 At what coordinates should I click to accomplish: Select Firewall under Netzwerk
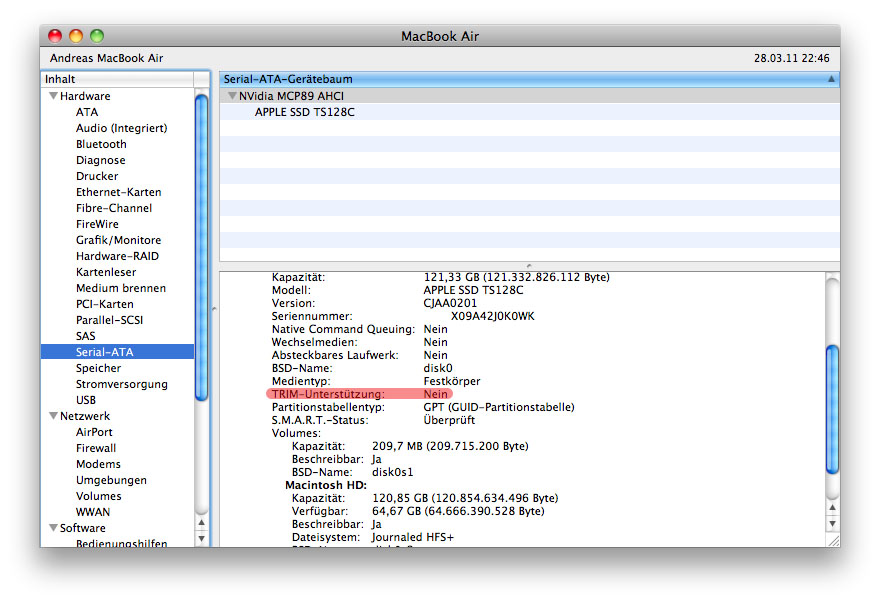click(96, 448)
